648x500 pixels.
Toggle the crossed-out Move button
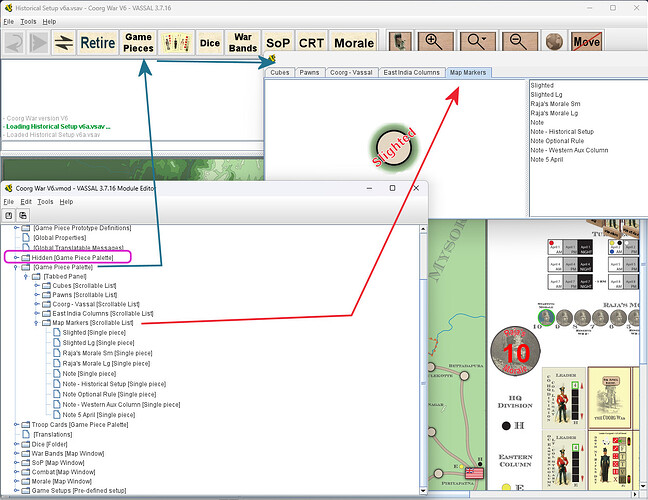click(x=586, y=41)
